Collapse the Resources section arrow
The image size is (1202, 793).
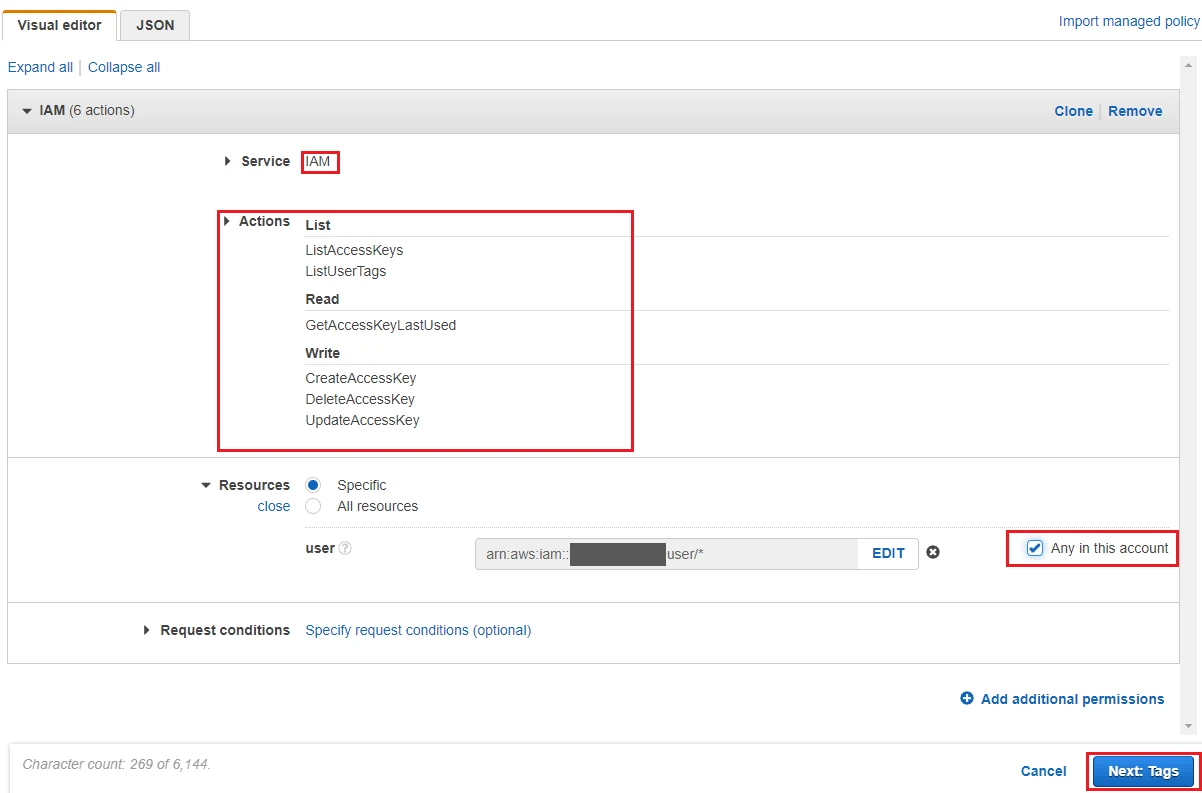[x=206, y=485]
